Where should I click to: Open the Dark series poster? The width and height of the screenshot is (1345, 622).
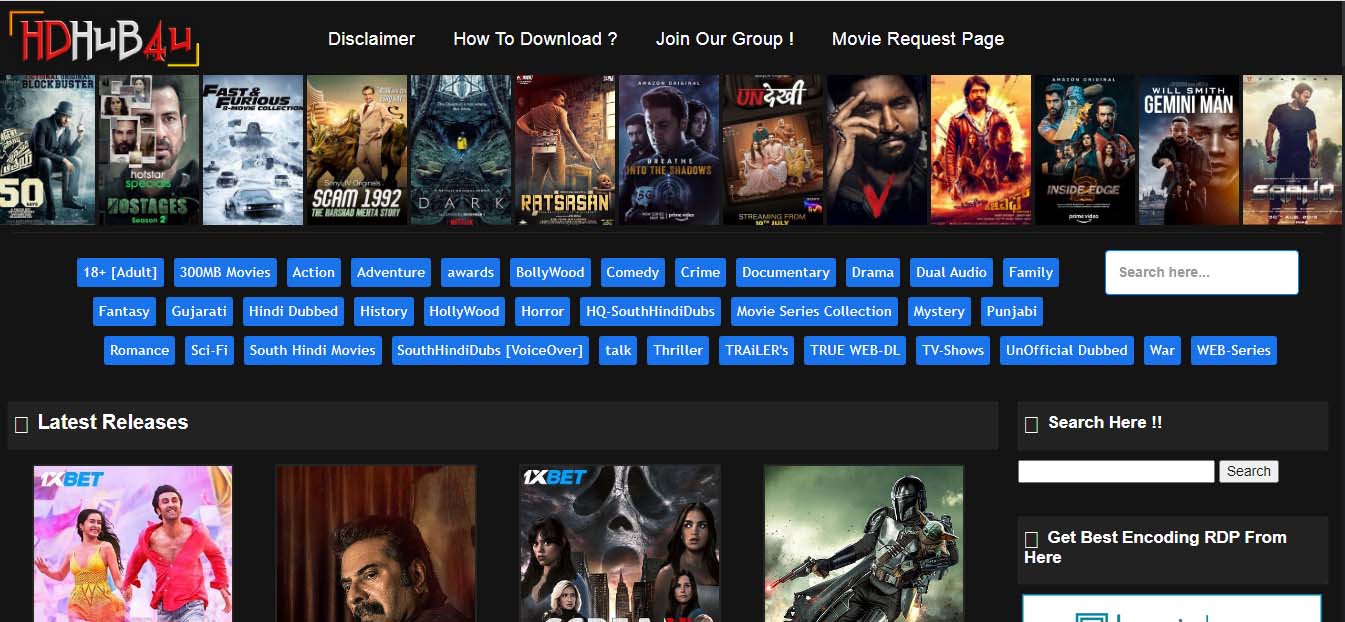point(461,150)
